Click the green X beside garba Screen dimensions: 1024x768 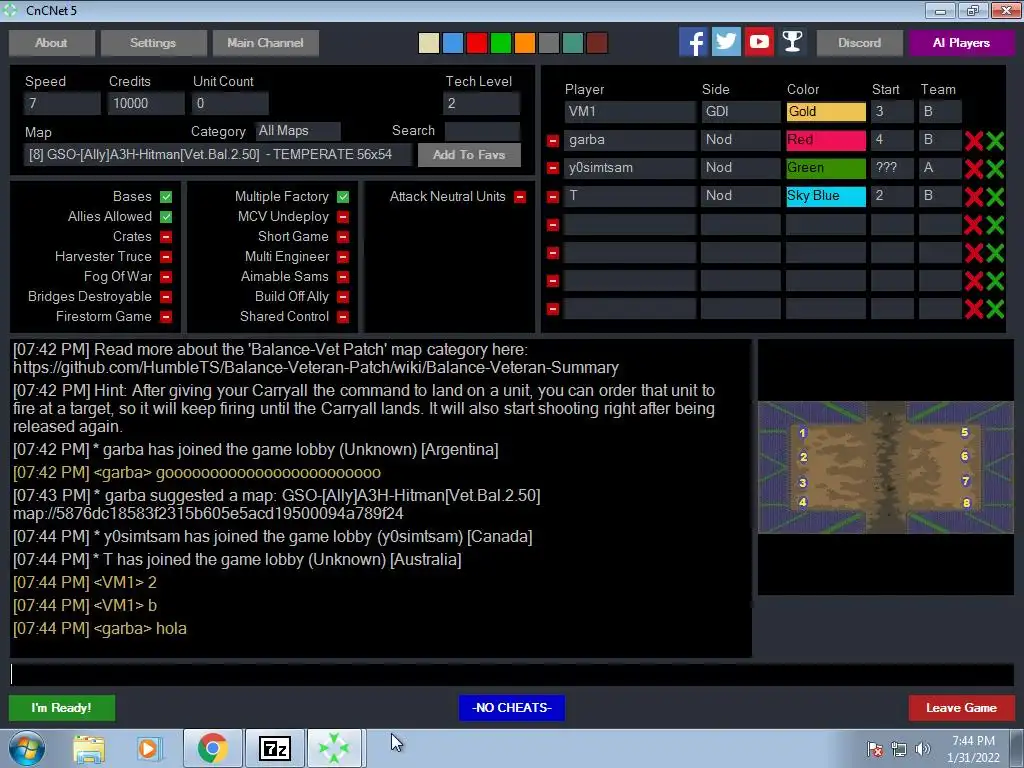pos(995,140)
